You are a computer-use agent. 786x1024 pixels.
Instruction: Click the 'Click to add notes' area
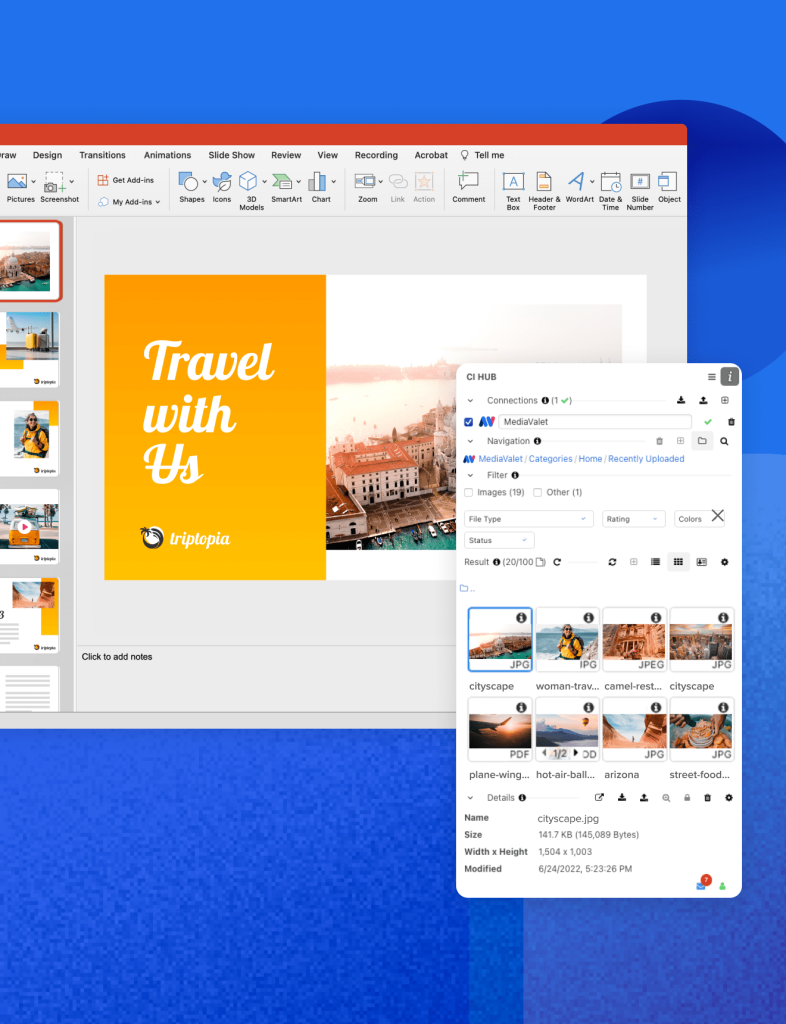click(x=117, y=657)
